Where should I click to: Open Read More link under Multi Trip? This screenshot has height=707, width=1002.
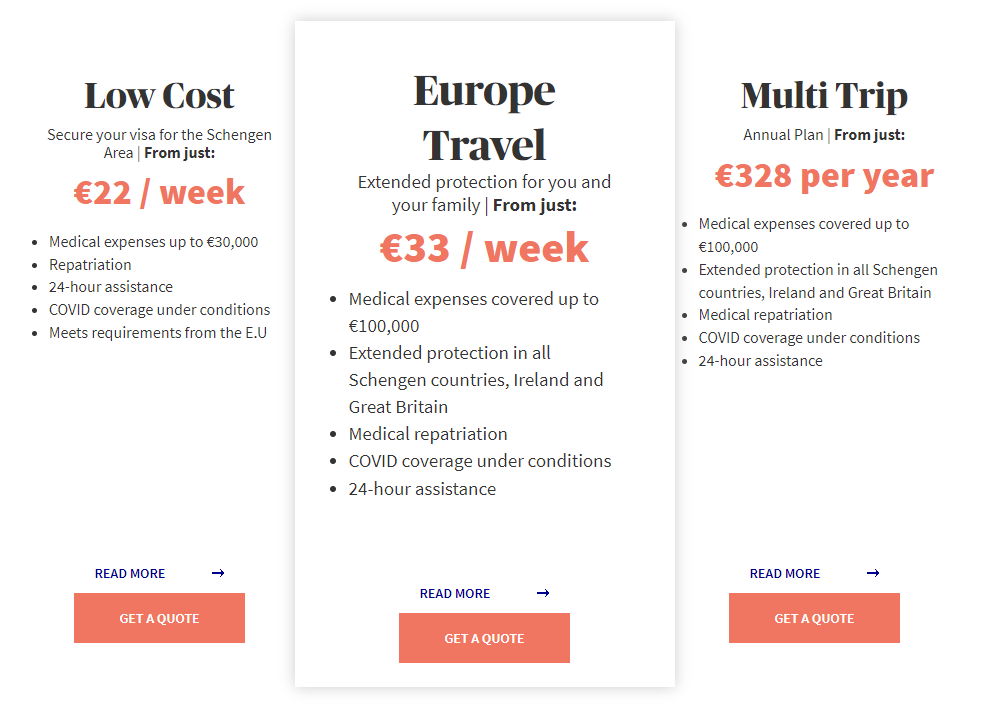click(785, 573)
